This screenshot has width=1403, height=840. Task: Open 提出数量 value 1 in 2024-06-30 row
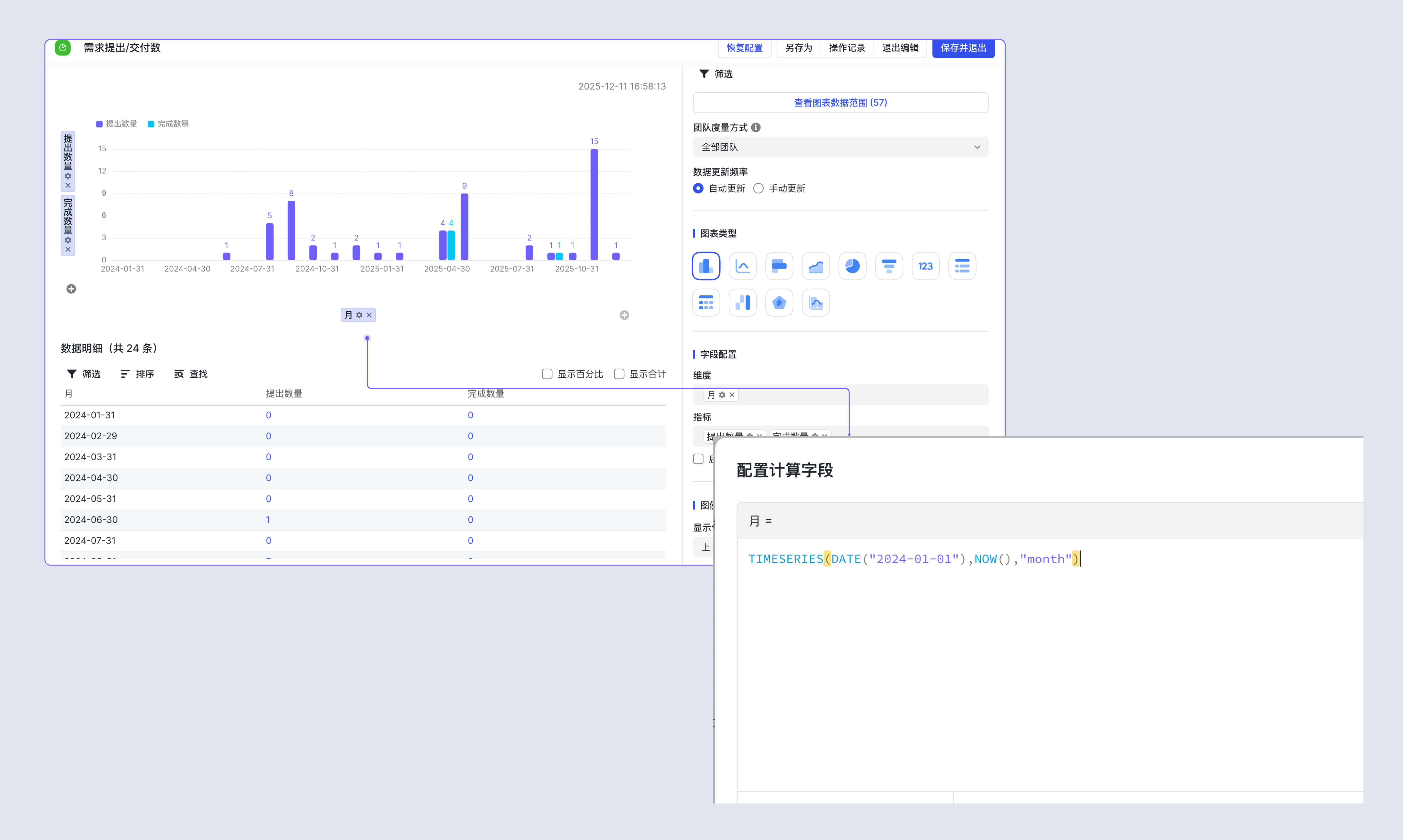268,520
